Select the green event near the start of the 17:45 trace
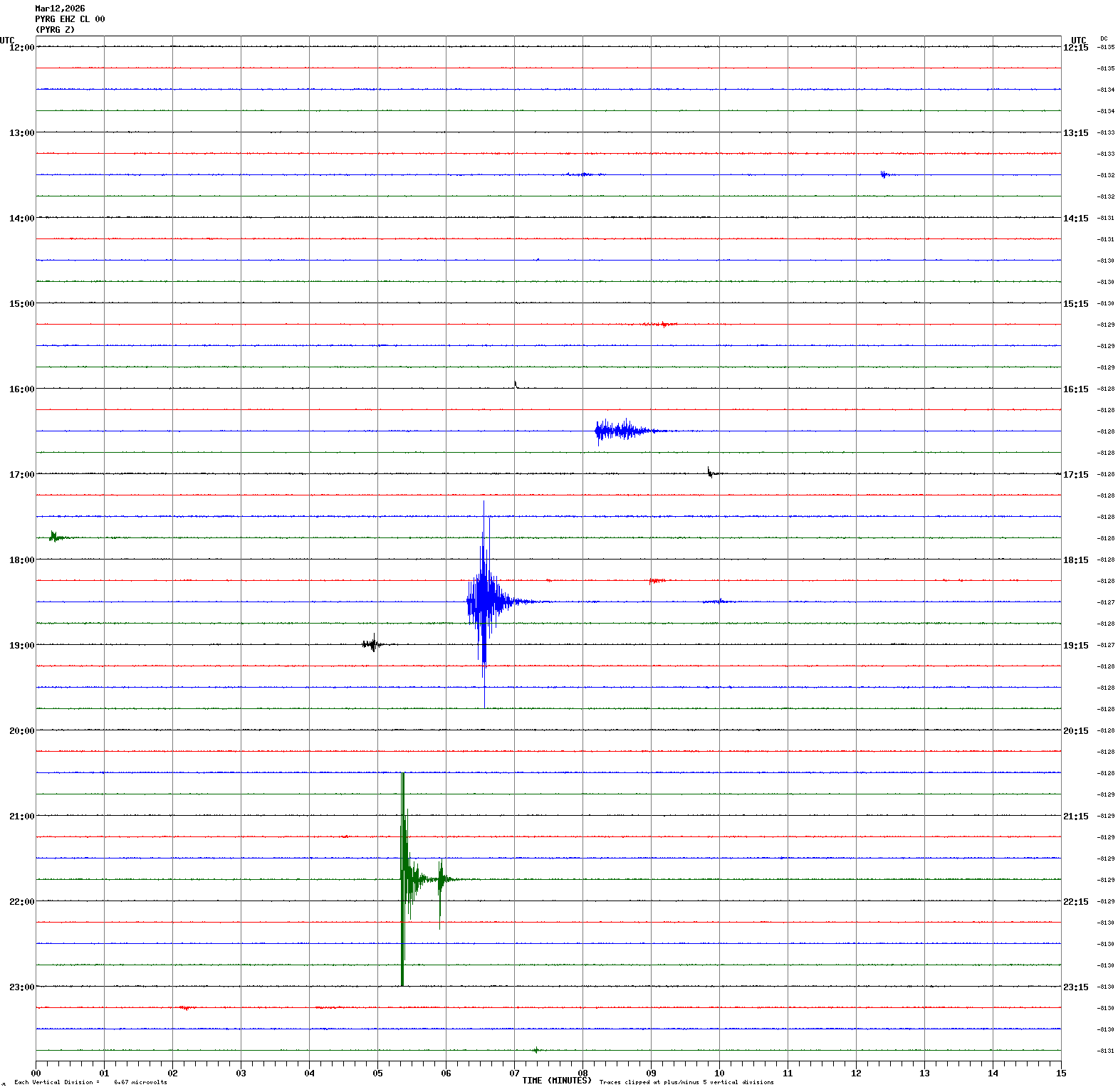This screenshot has width=1118, height=1092. (54, 537)
